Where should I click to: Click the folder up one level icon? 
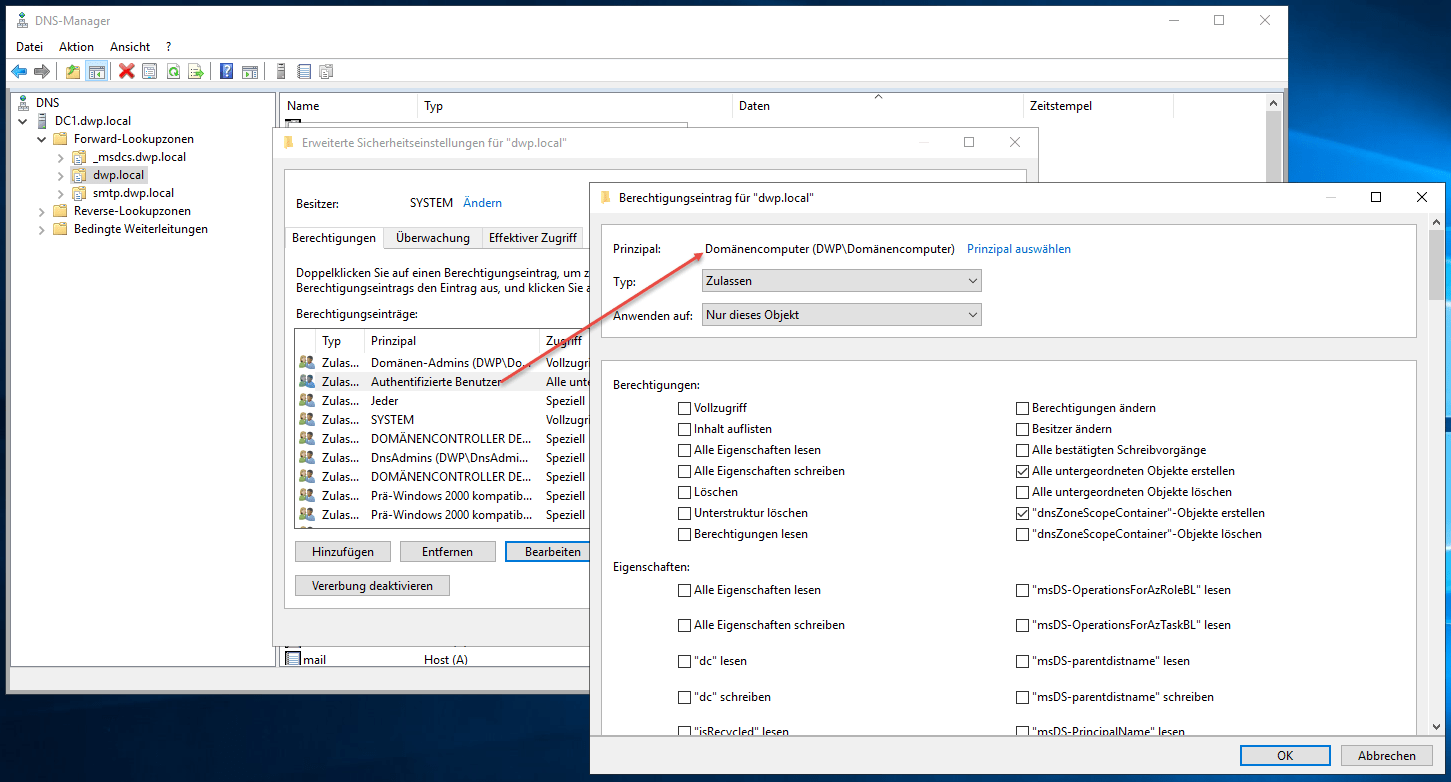tap(73, 71)
